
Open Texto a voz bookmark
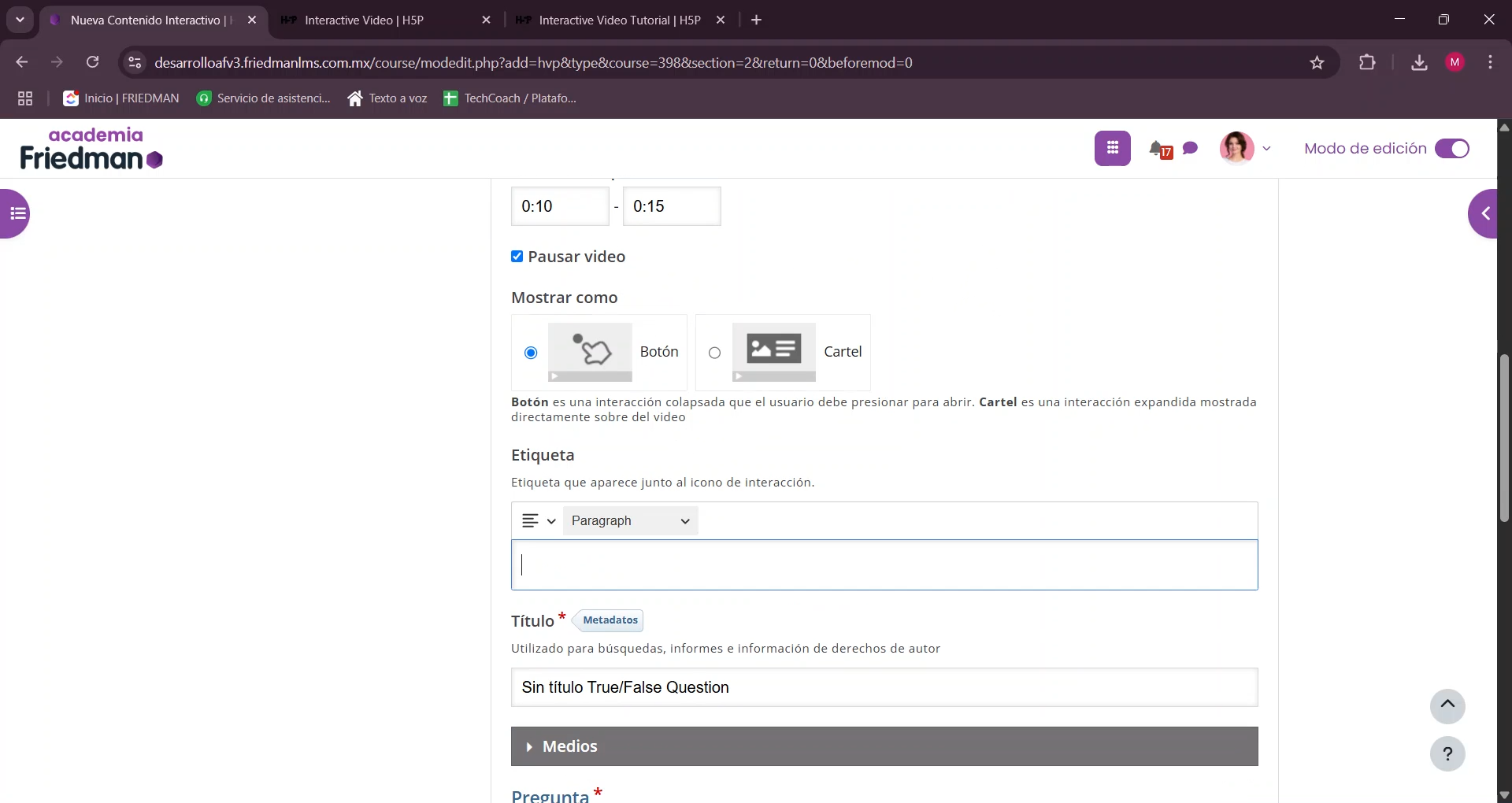[x=387, y=98]
